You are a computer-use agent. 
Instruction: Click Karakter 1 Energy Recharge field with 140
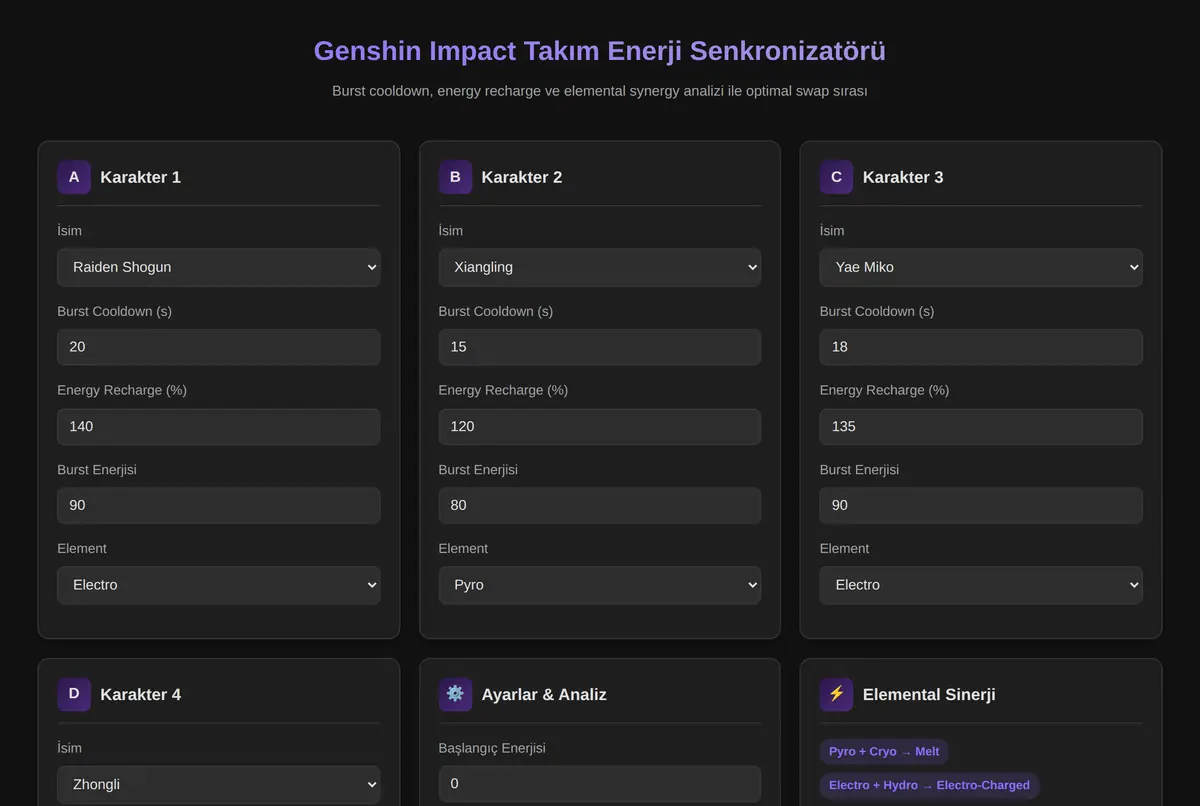219,426
